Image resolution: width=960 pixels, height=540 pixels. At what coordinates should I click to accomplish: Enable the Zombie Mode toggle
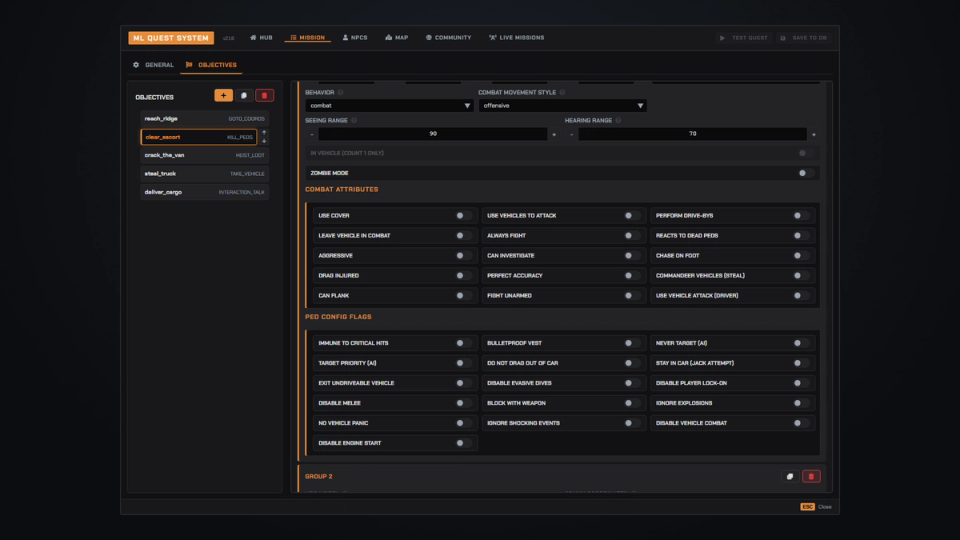tap(806, 173)
